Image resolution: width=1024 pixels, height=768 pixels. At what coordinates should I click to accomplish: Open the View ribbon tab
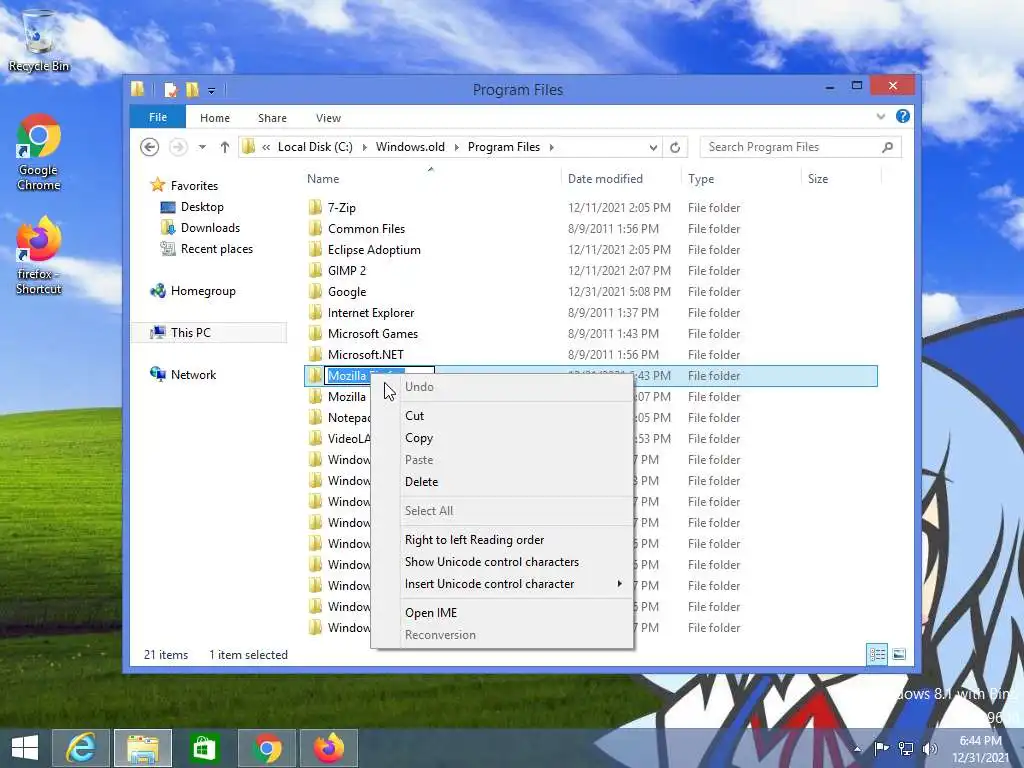click(x=328, y=118)
